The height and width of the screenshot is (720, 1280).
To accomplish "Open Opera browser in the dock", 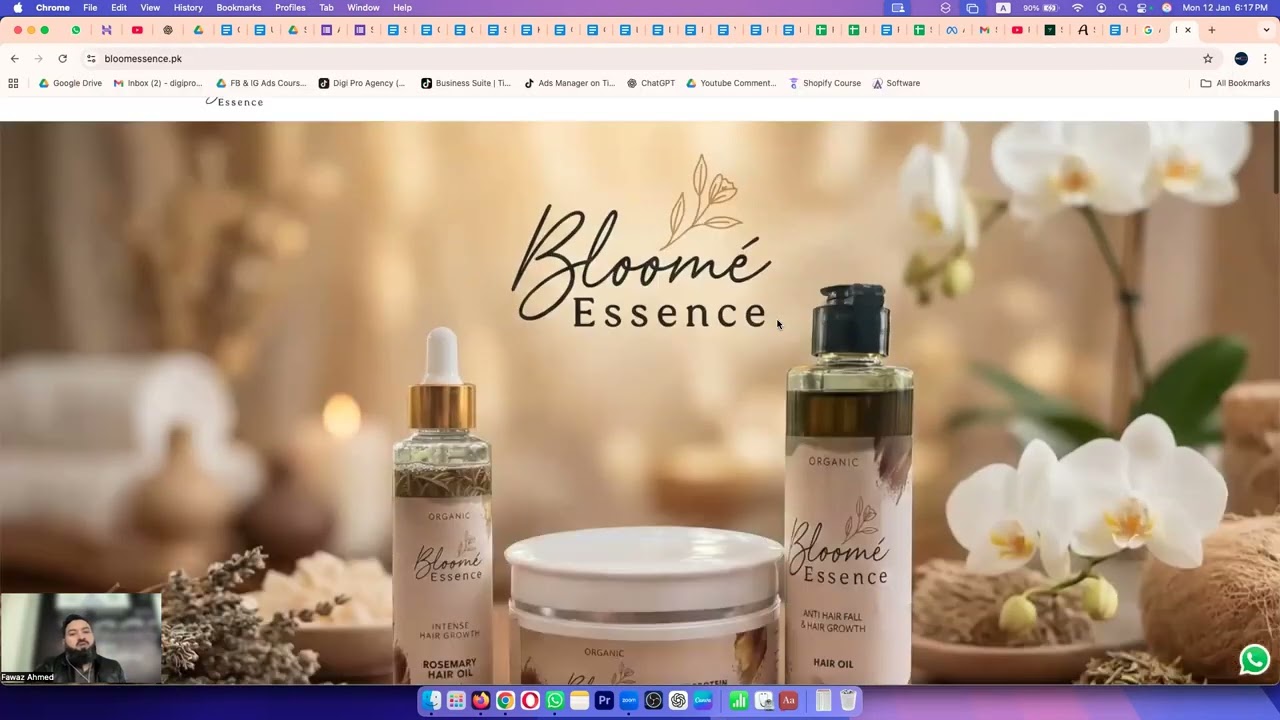I will 530,701.
